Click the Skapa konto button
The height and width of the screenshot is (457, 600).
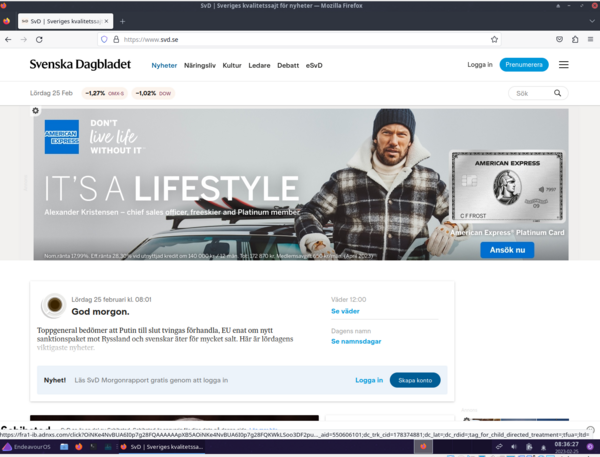[x=415, y=380]
